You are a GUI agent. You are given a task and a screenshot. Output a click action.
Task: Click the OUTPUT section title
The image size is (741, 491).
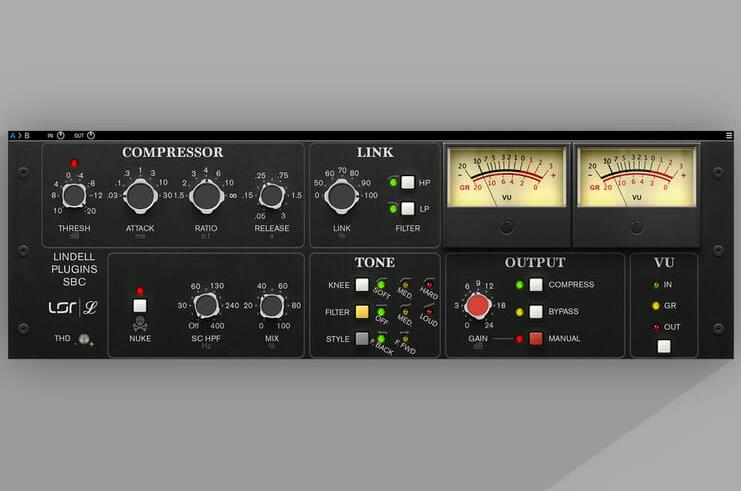(534, 262)
